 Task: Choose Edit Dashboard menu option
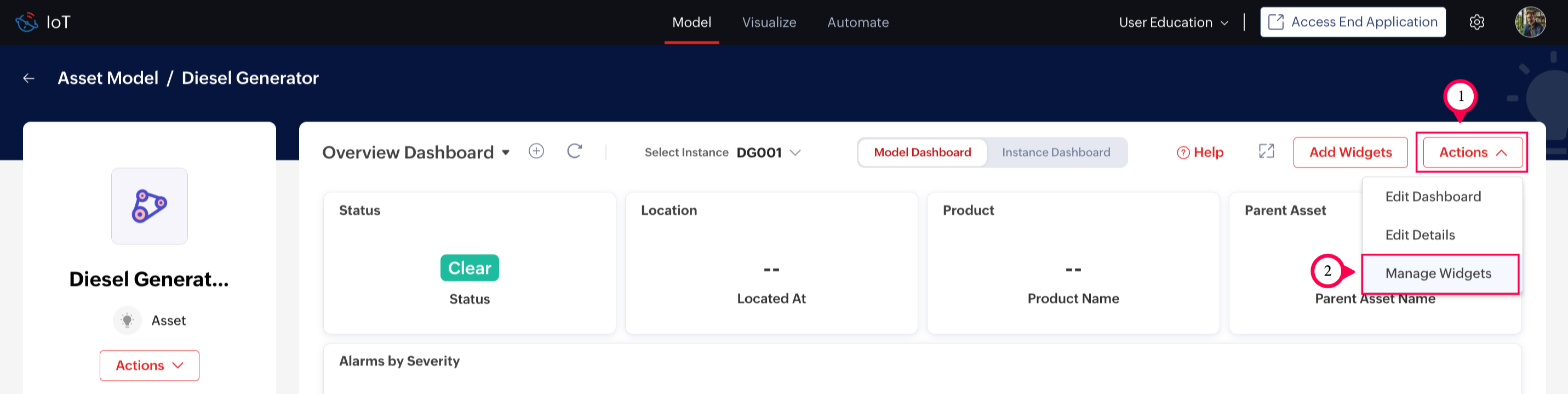[x=1432, y=197]
